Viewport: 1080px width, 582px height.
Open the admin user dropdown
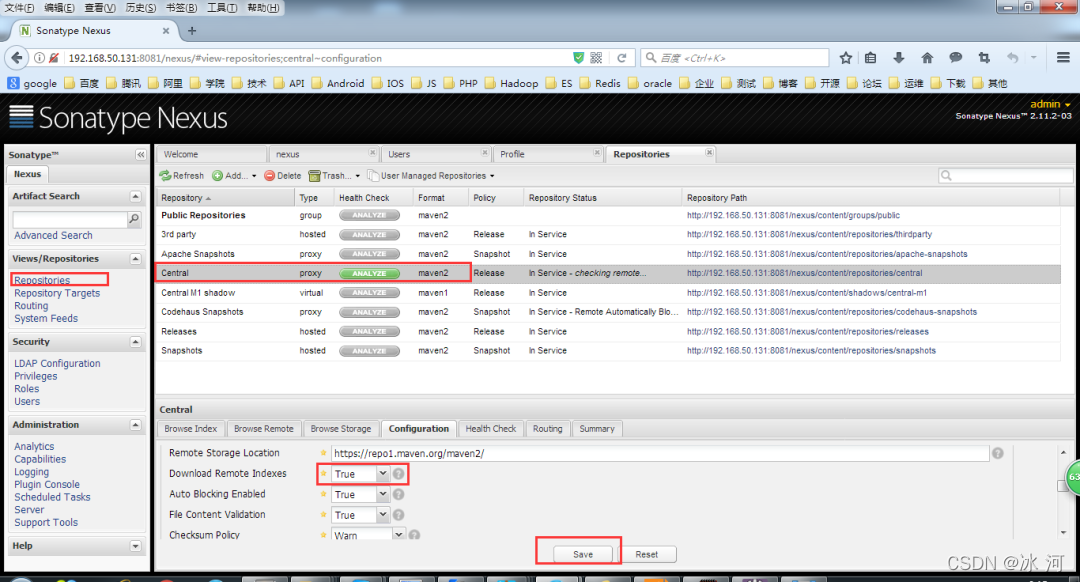point(1050,104)
